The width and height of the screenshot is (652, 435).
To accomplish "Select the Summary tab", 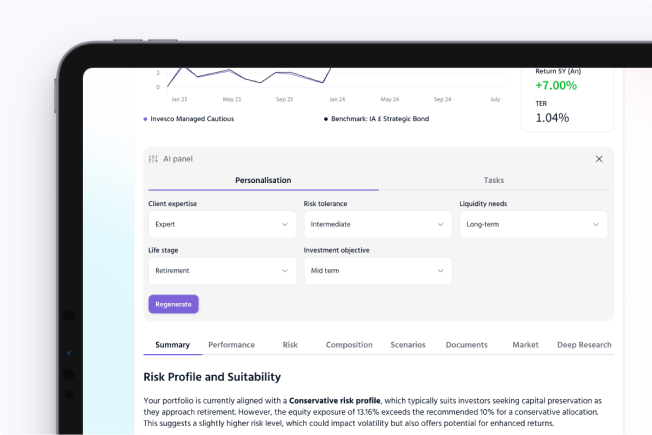I will point(173,345).
